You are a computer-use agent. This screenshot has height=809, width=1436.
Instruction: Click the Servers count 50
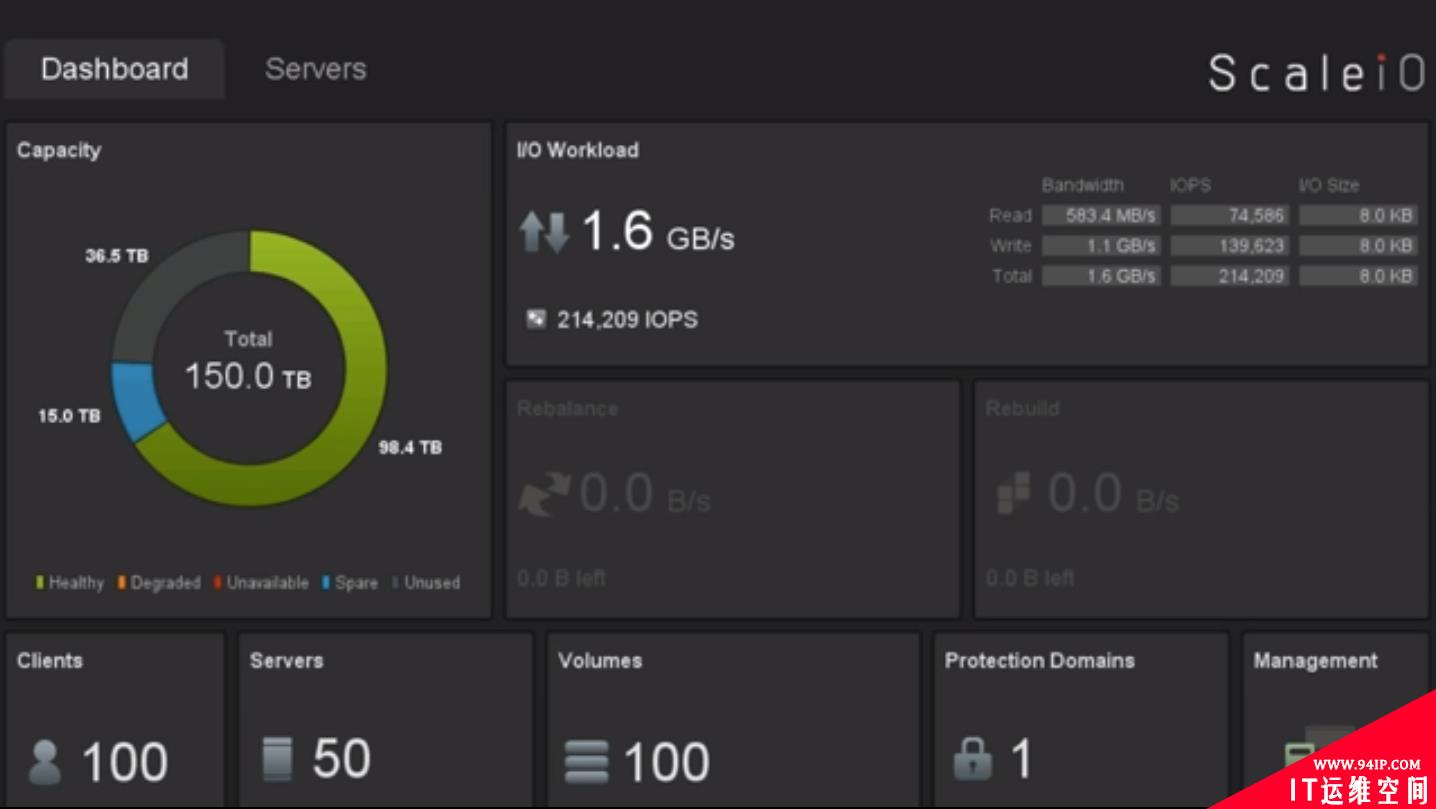coord(341,759)
